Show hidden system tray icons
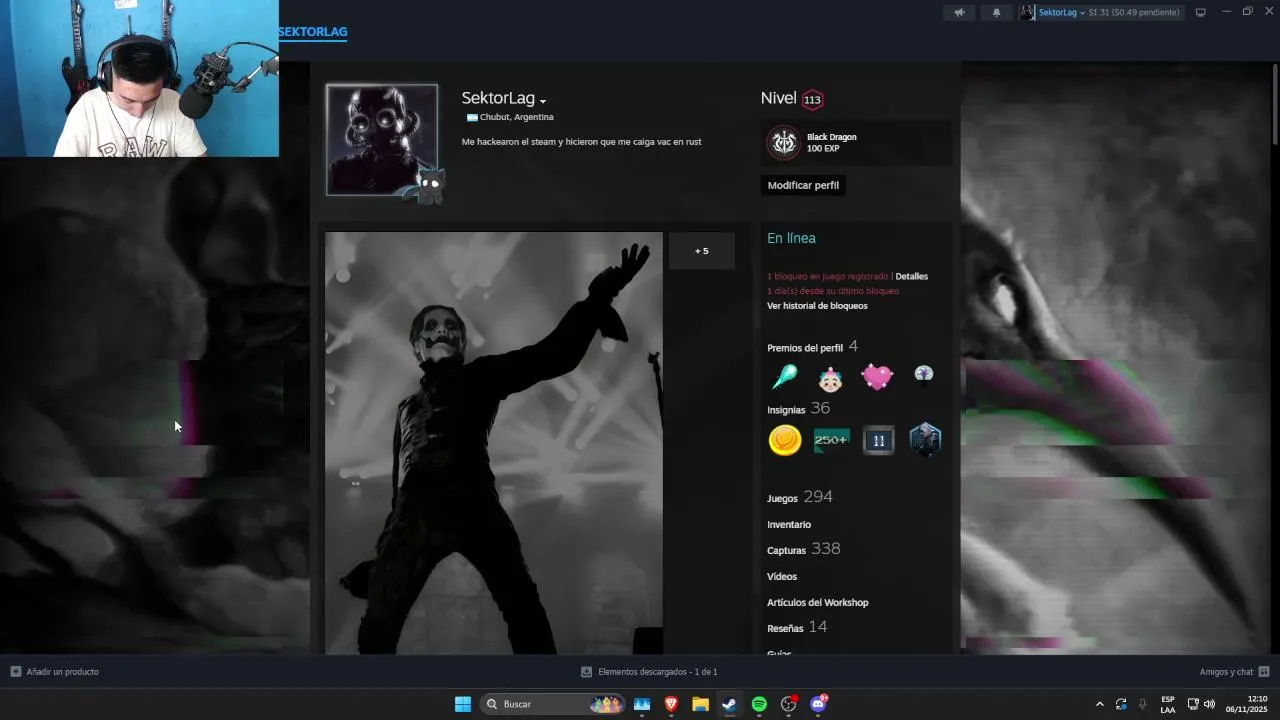 1100,704
